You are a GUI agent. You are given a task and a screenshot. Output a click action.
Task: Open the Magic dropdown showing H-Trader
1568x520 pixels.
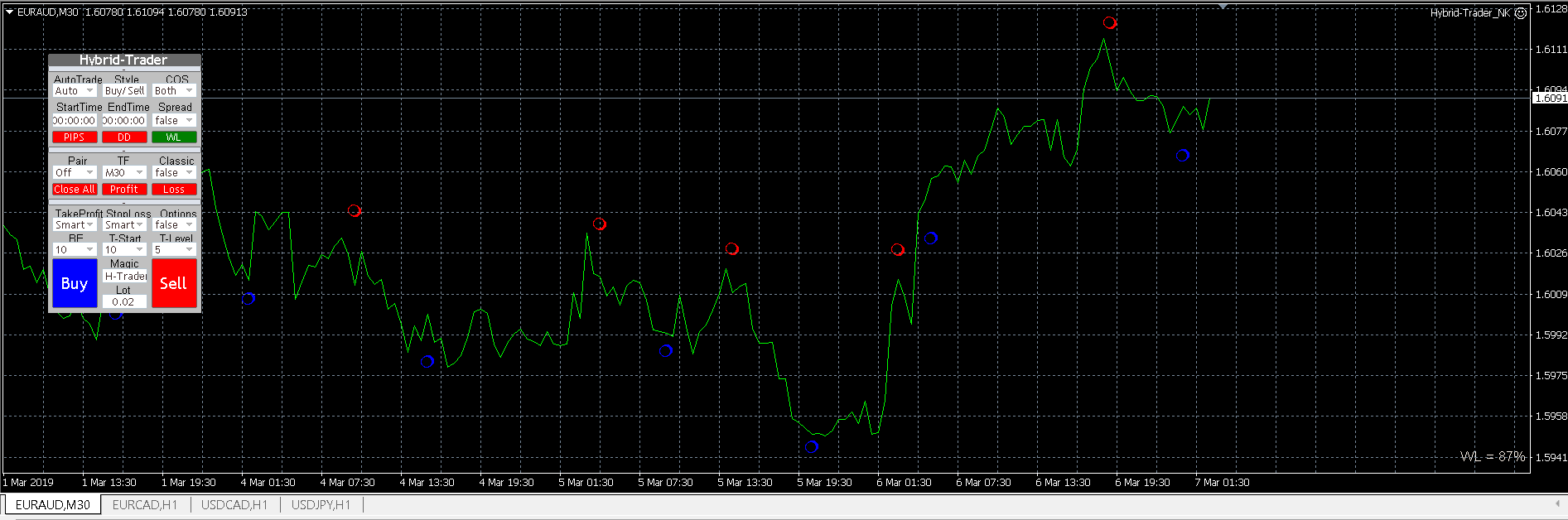pos(124,277)
